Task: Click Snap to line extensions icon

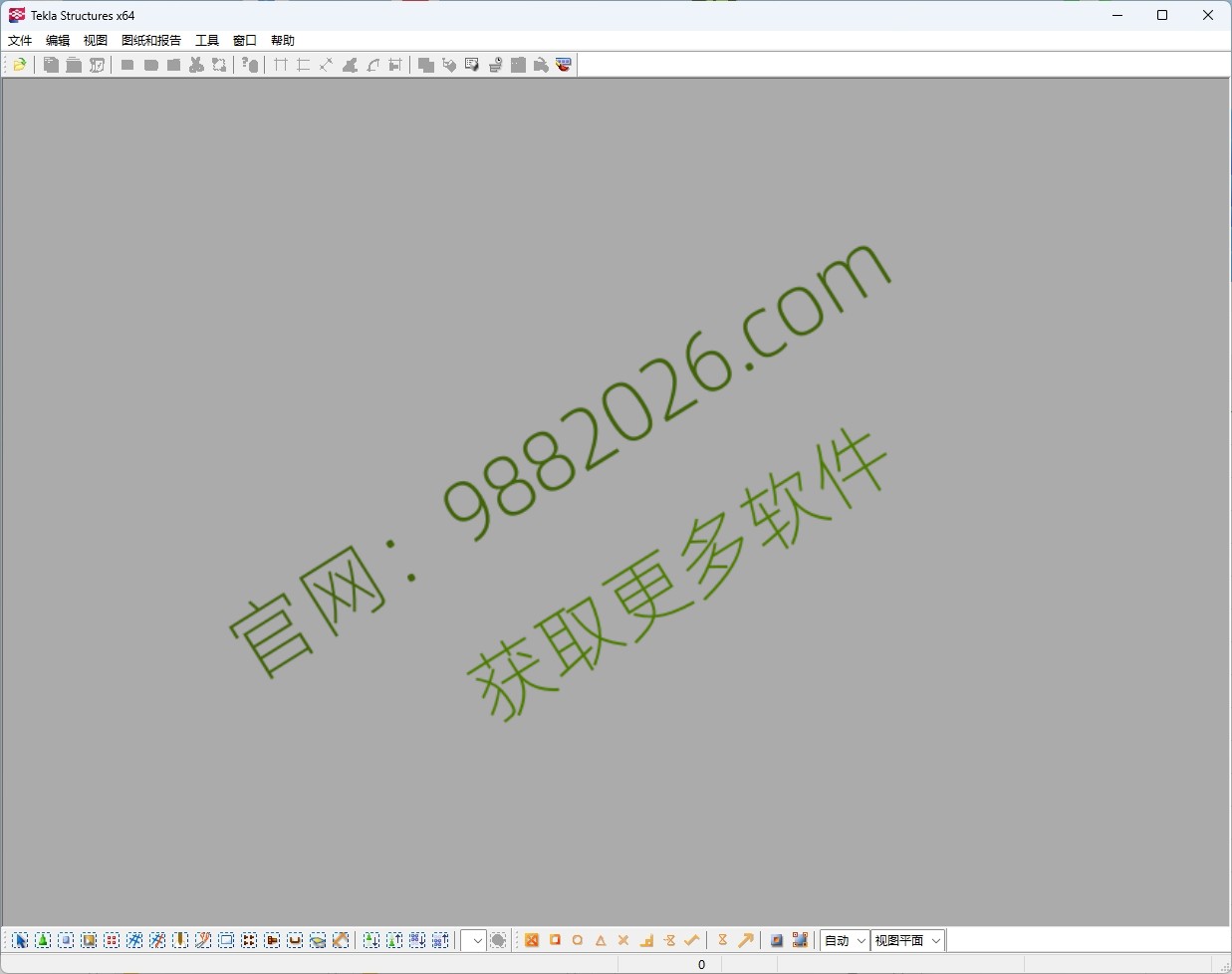Action: 669,940
